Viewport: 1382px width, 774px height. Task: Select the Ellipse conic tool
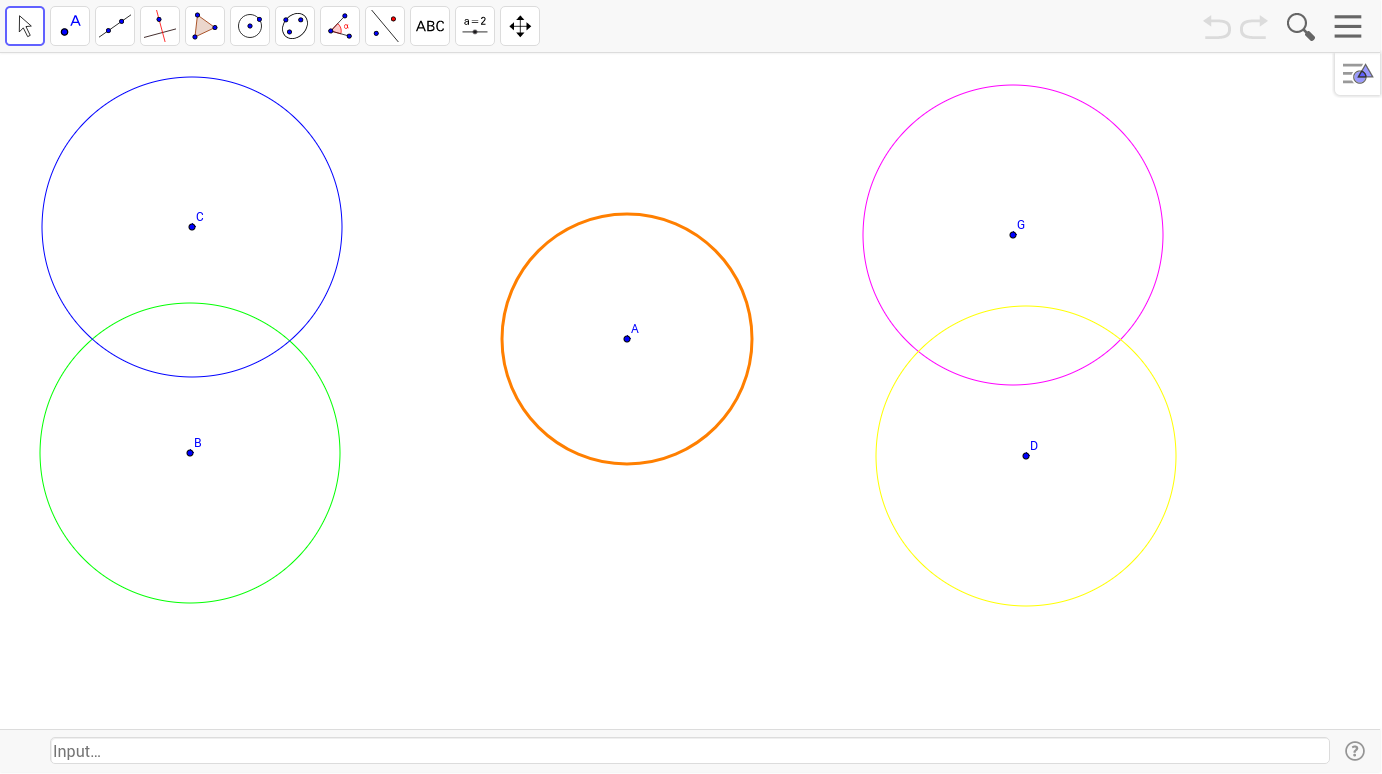tap(295, 26)
